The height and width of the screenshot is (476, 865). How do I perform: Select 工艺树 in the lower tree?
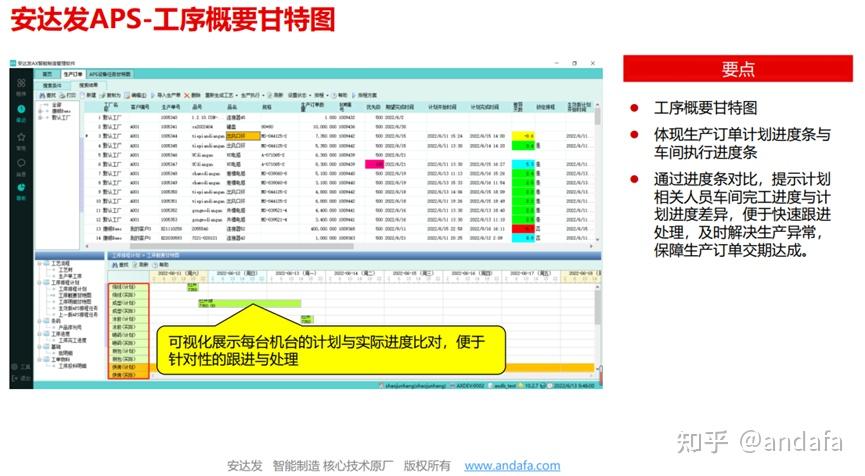tap(65, 270)
